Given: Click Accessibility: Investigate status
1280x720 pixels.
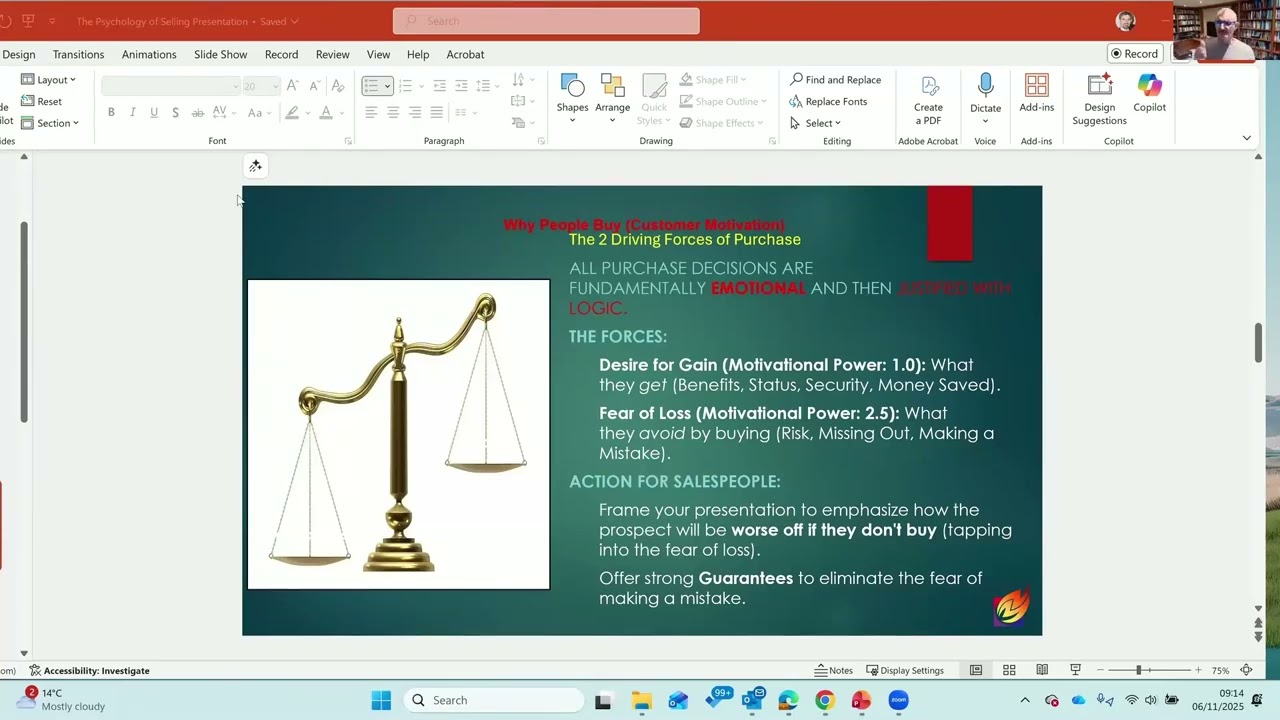Looking at the screenshot, I should click(x=89, y=670).
